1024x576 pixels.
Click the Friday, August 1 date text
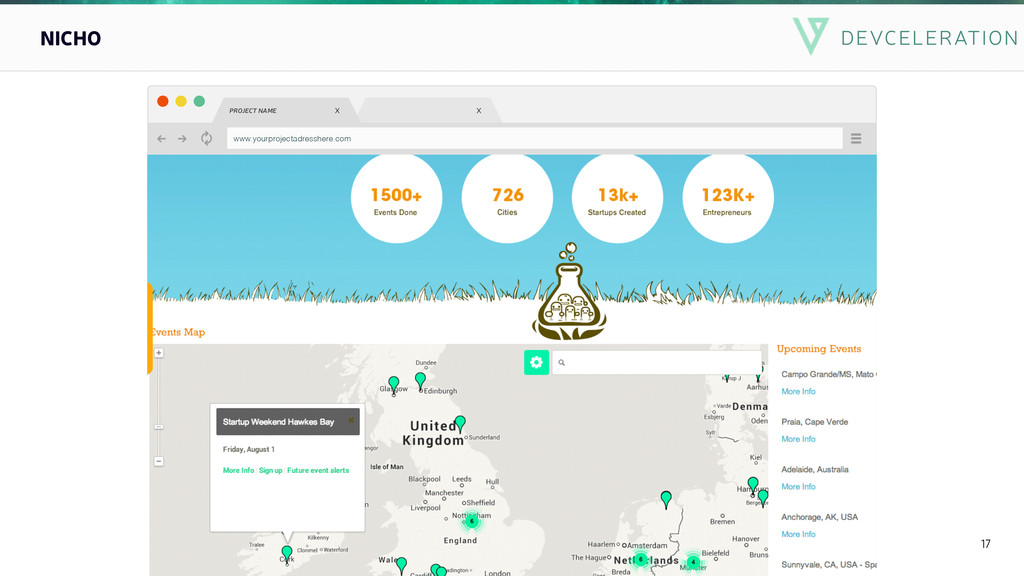coord(249,449)
